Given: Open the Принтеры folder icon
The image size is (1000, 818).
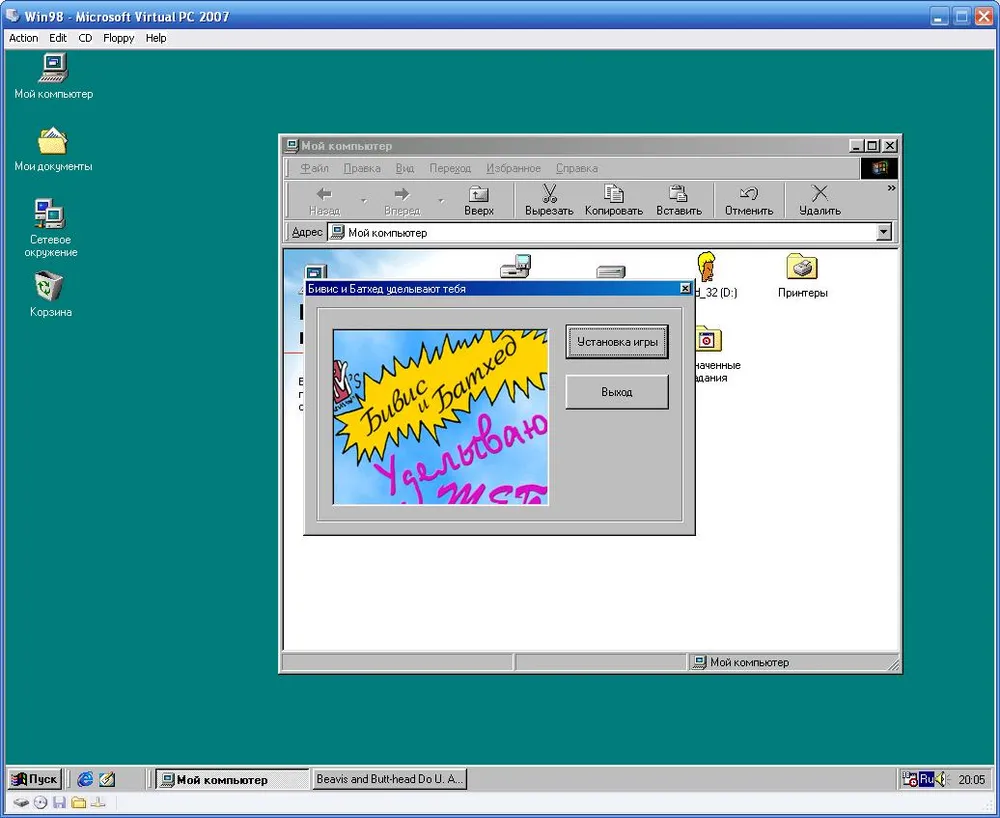Looking at the screenshot, I should click(x=802, y=268).
